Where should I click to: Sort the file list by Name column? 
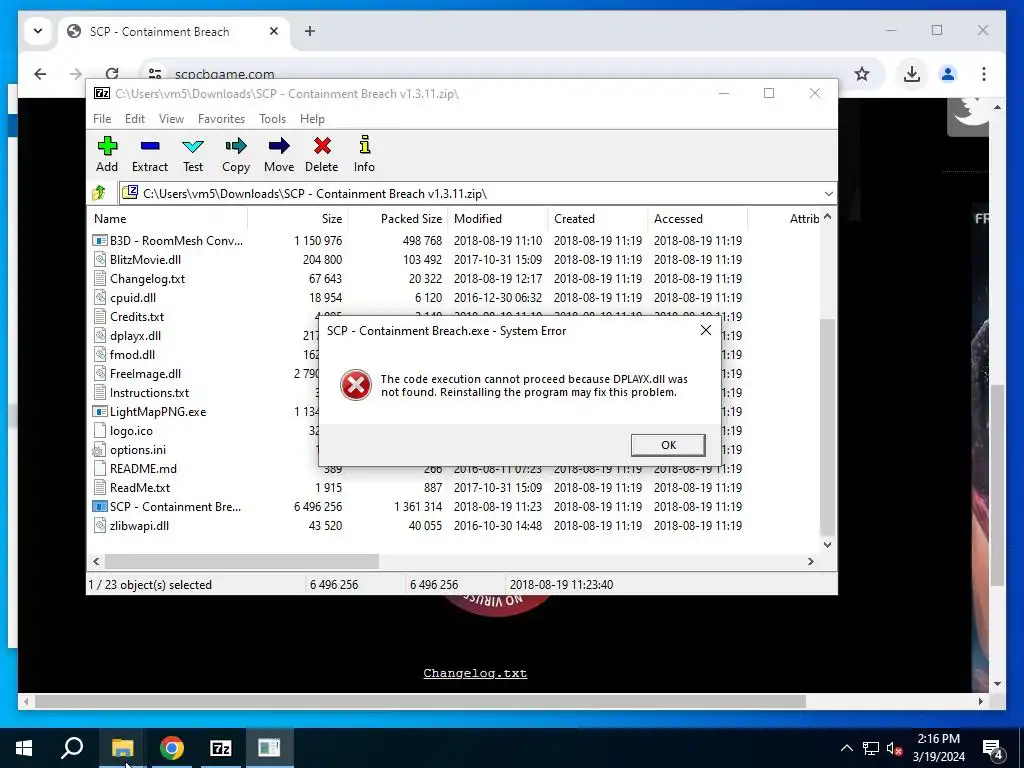click(x=167, y=219)
